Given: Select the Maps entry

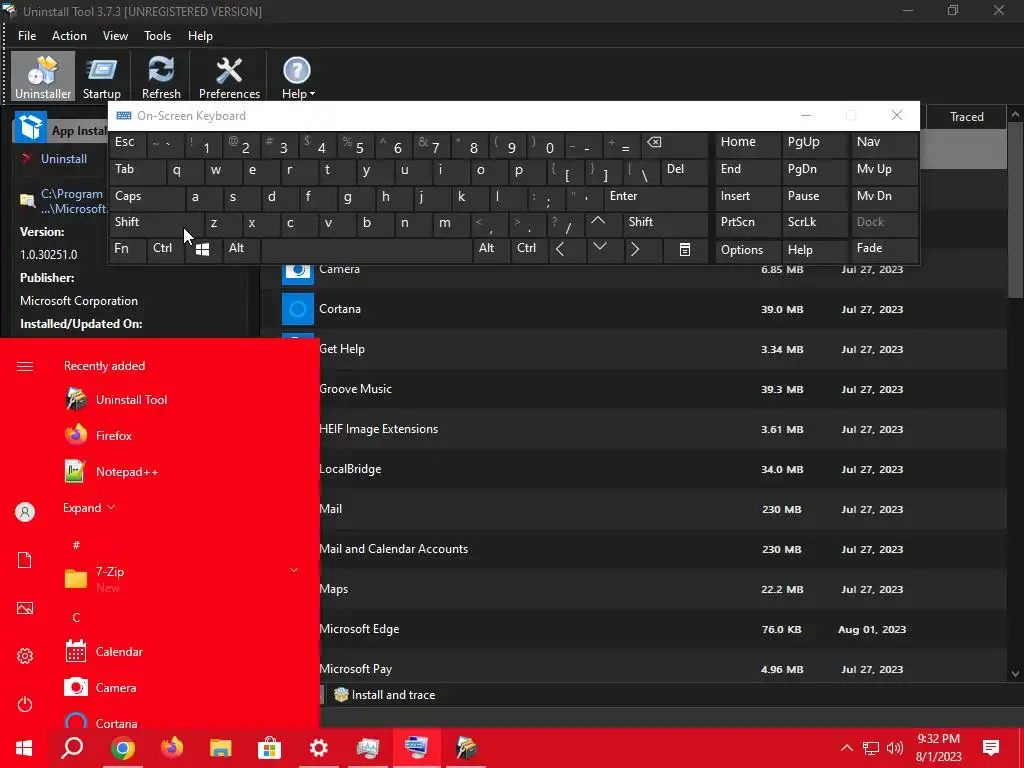Looking at the screenshot, I should 633,589.
